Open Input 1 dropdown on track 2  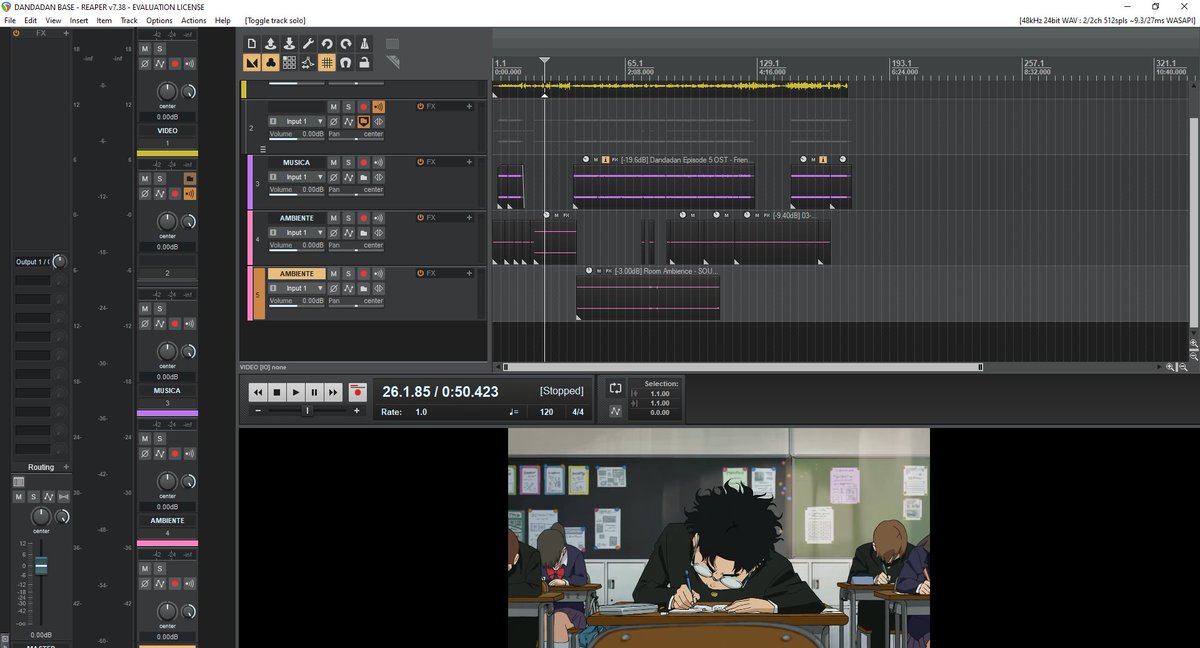click(x=297, y=121)
